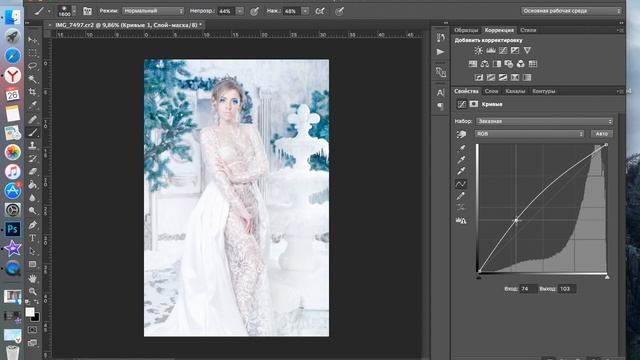Open the RGB channel dropdown
This screenshot has height=360, width=640.
pos(529,134)
